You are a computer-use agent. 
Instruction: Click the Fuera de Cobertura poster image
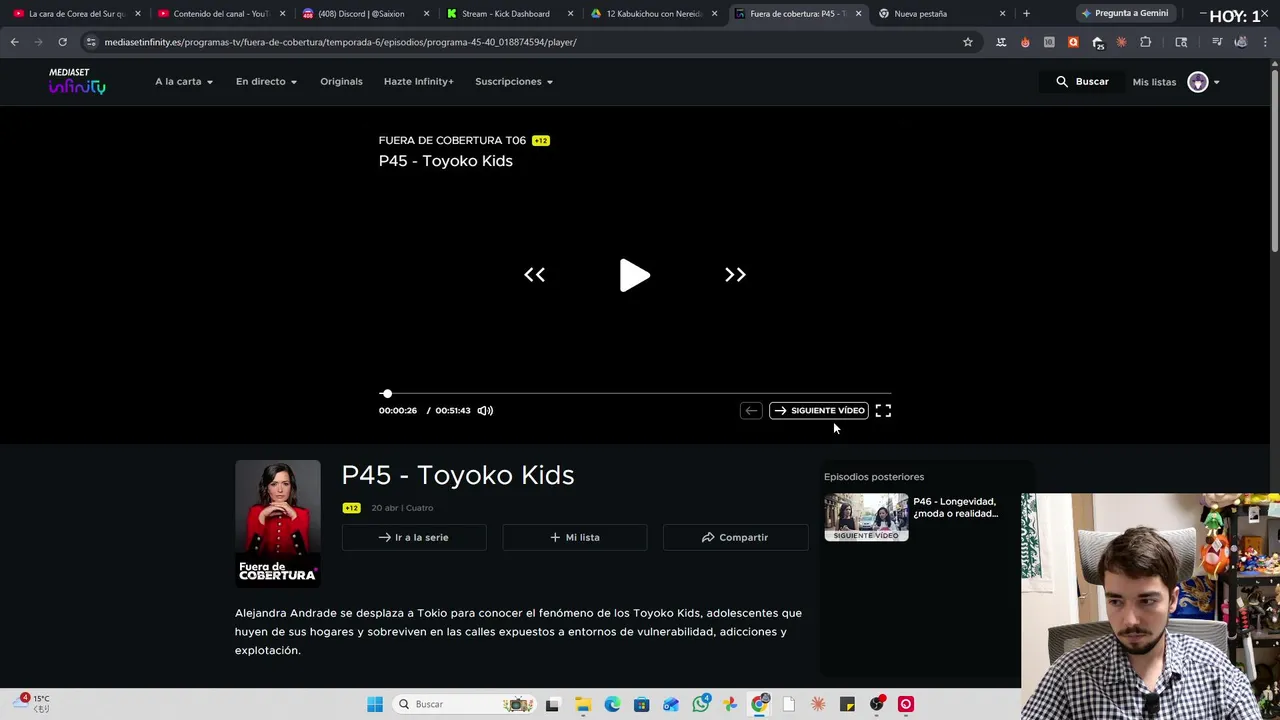click(278, 523)
